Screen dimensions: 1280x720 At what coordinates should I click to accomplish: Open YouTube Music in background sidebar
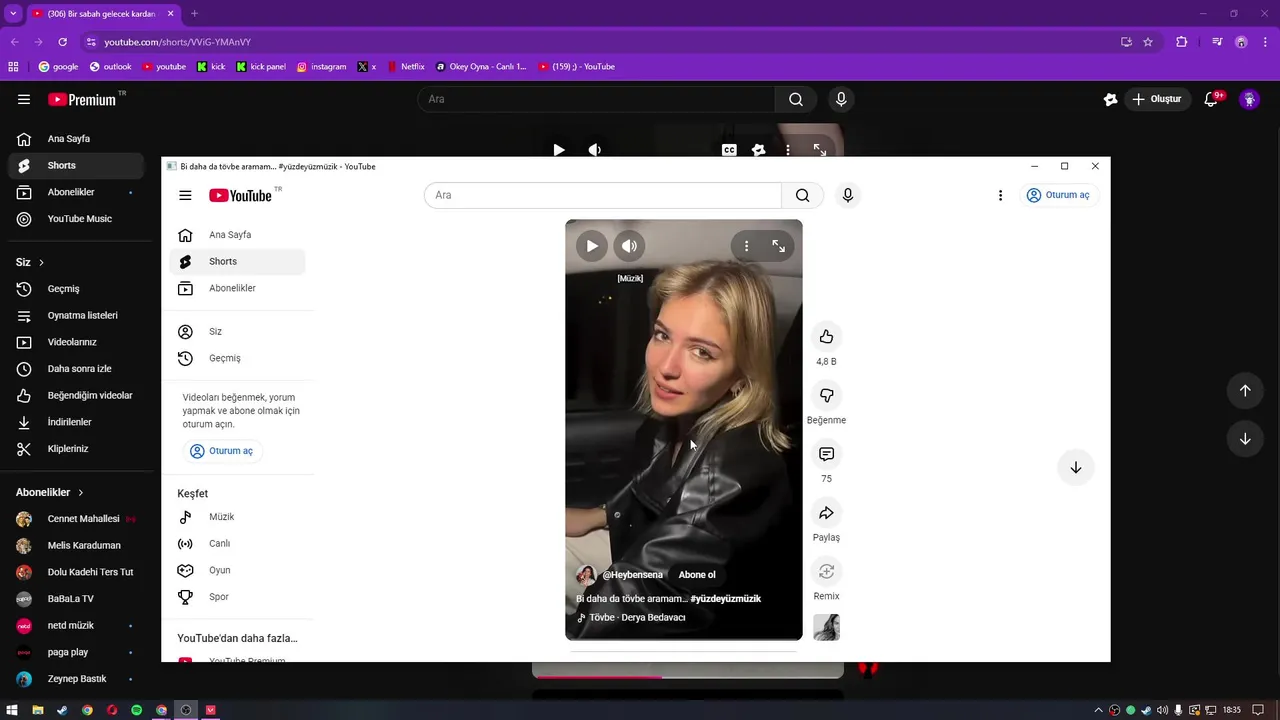[x=76, y=219]
